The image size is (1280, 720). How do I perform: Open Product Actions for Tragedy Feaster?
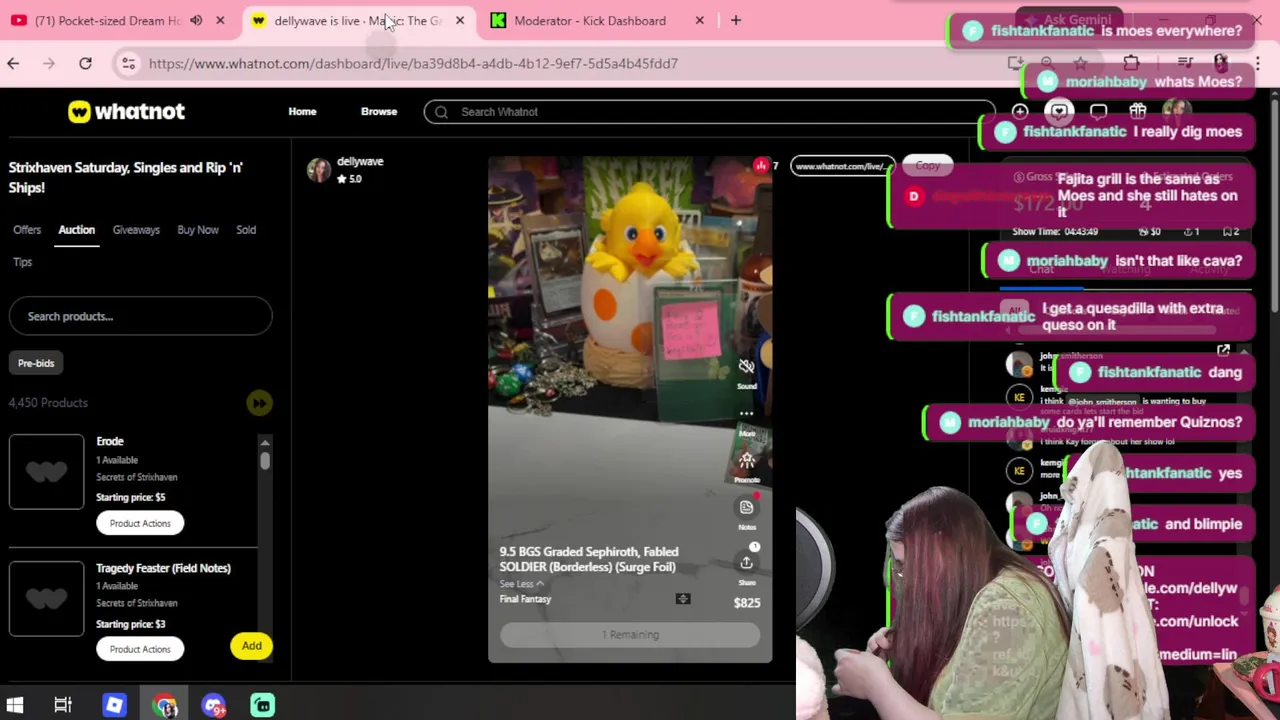click(140, 649)
